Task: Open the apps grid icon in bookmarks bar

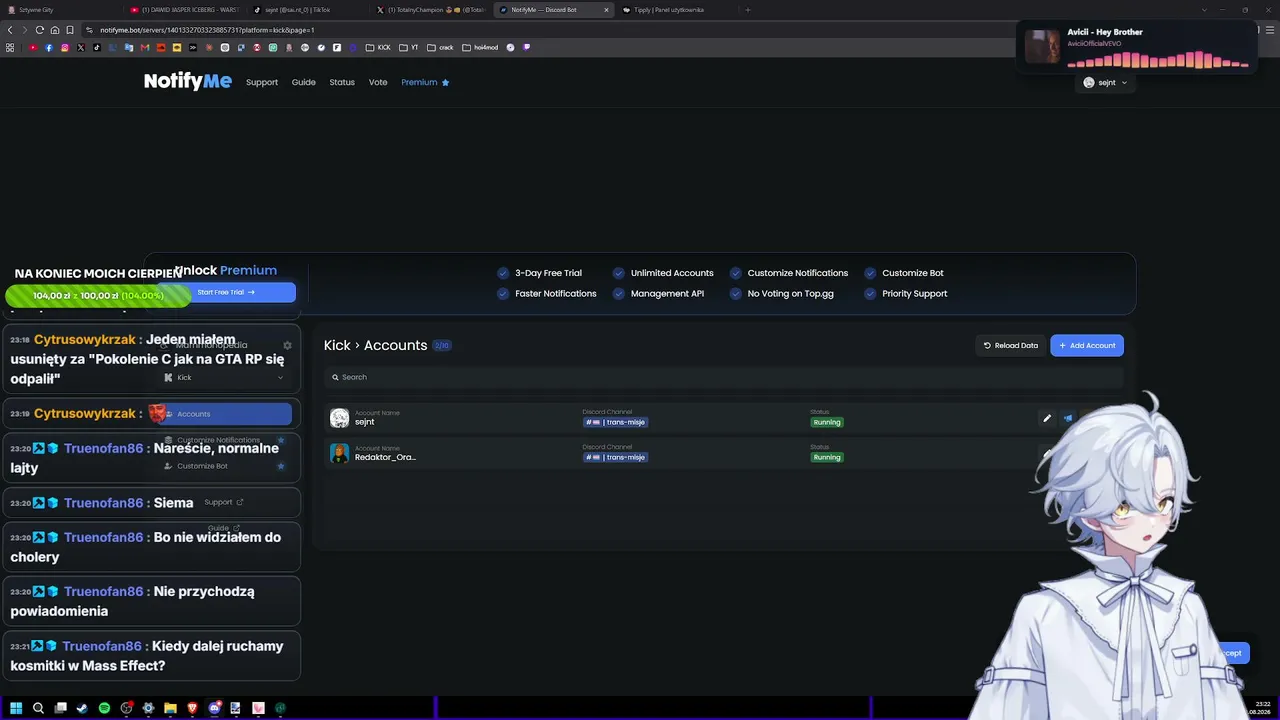Action: [10, 47]
